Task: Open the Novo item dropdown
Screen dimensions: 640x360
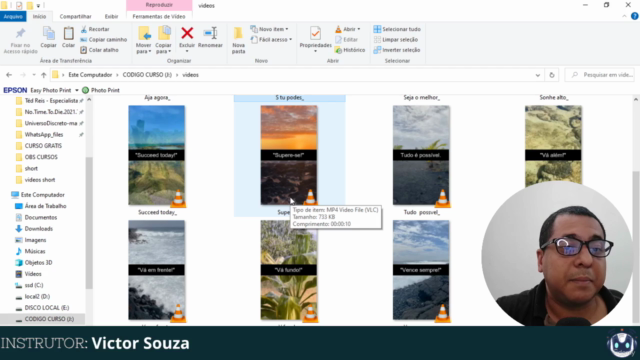Action: [x=270, y=29]
